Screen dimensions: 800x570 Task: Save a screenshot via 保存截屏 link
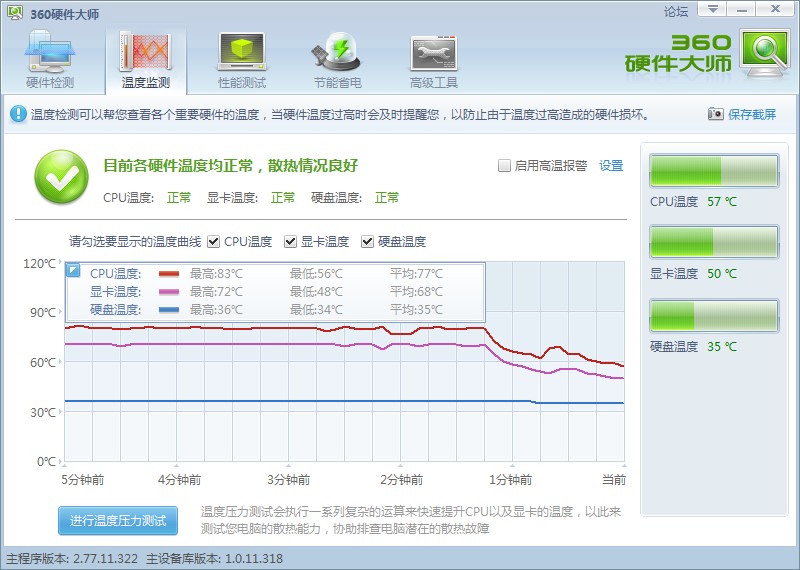(752, 114)
